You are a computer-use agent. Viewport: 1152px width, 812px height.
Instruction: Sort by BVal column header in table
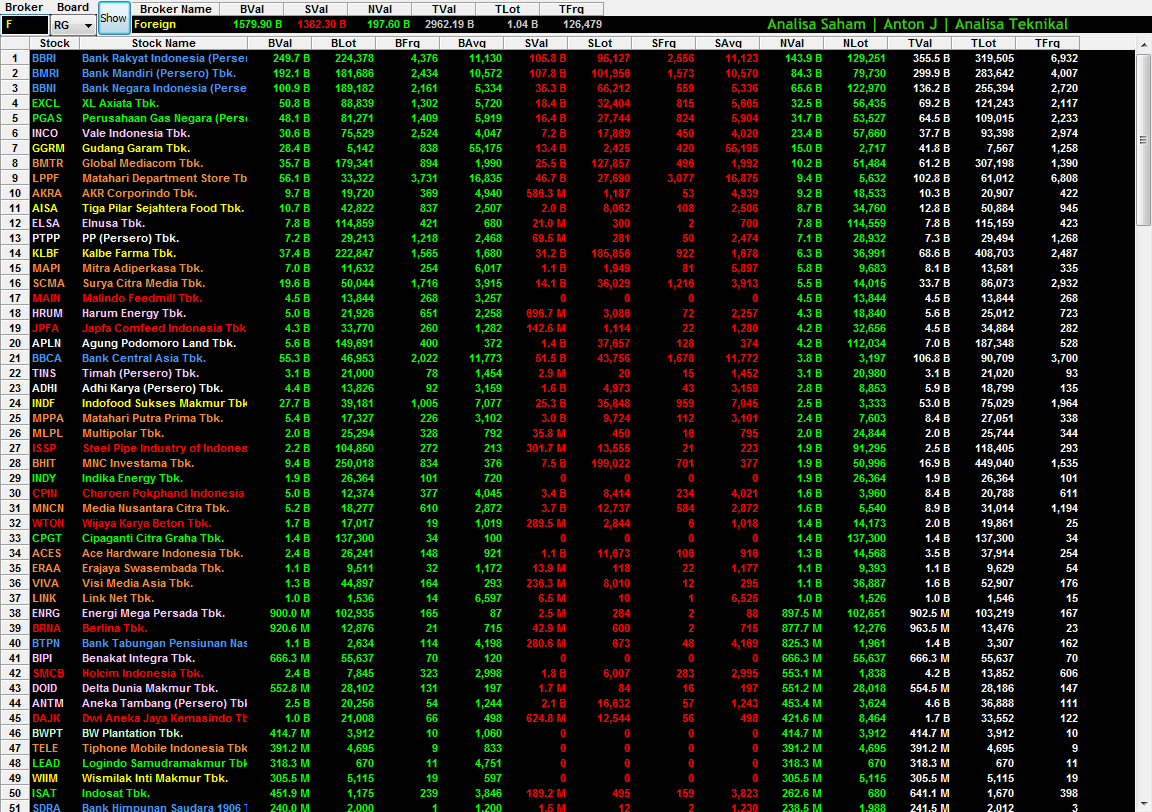pos(280,43)
